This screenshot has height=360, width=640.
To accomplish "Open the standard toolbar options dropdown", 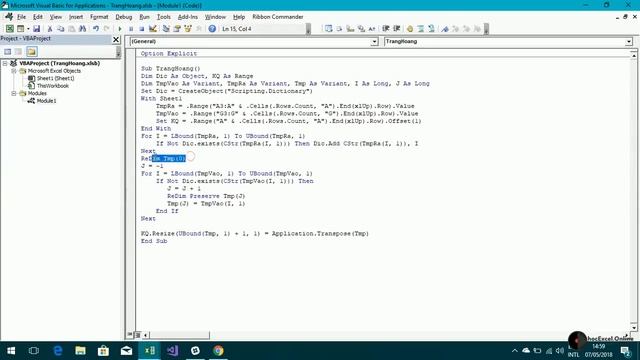I will [x=308, y=29].
